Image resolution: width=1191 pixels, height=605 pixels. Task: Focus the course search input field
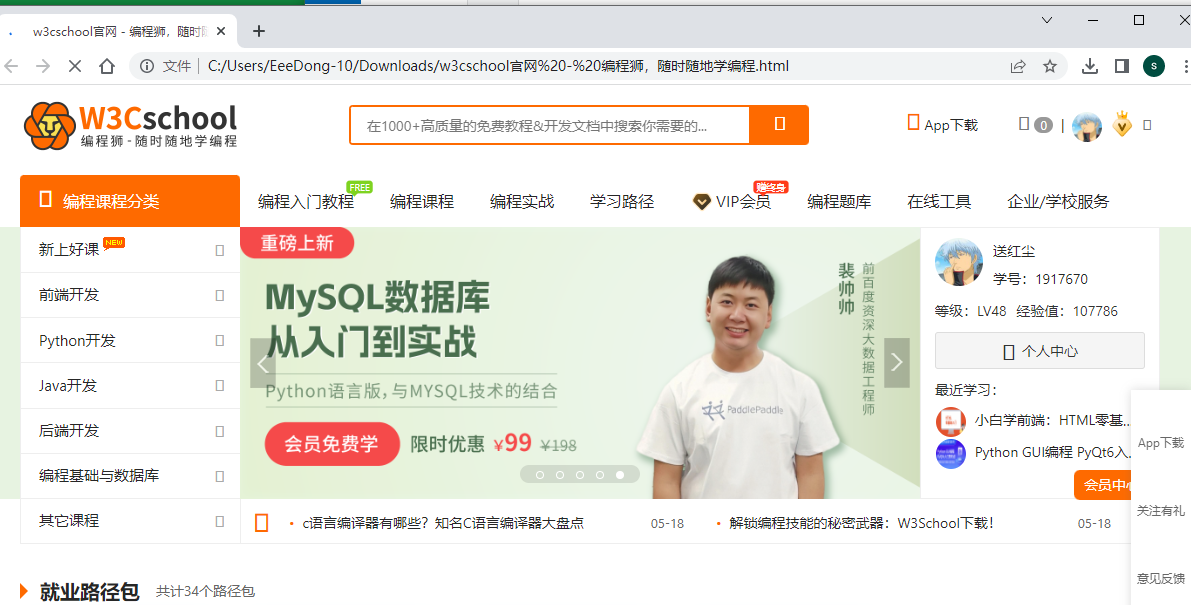550,125
